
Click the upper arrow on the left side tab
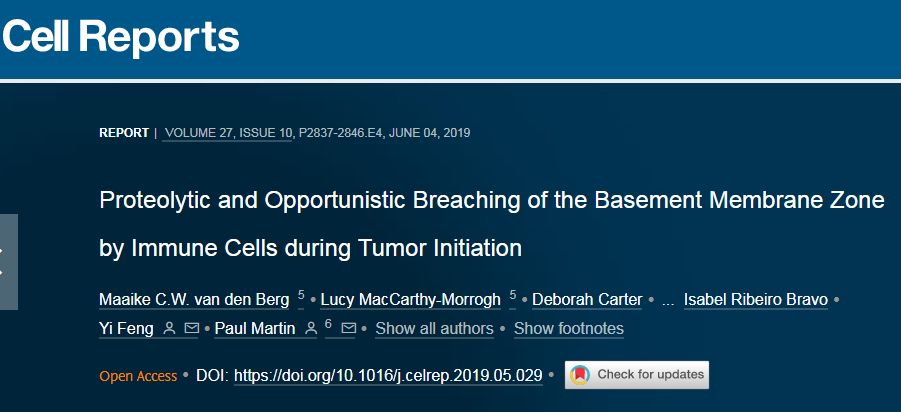click(x=3, y=252)
